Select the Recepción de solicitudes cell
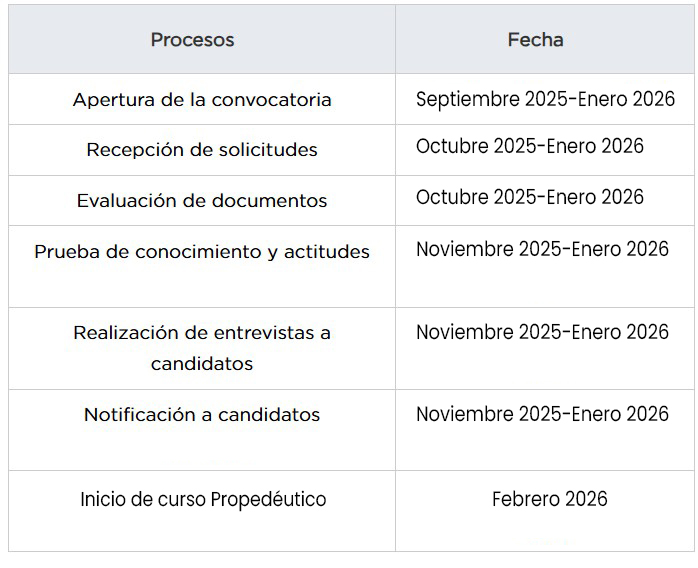 (x=202, y=150)
